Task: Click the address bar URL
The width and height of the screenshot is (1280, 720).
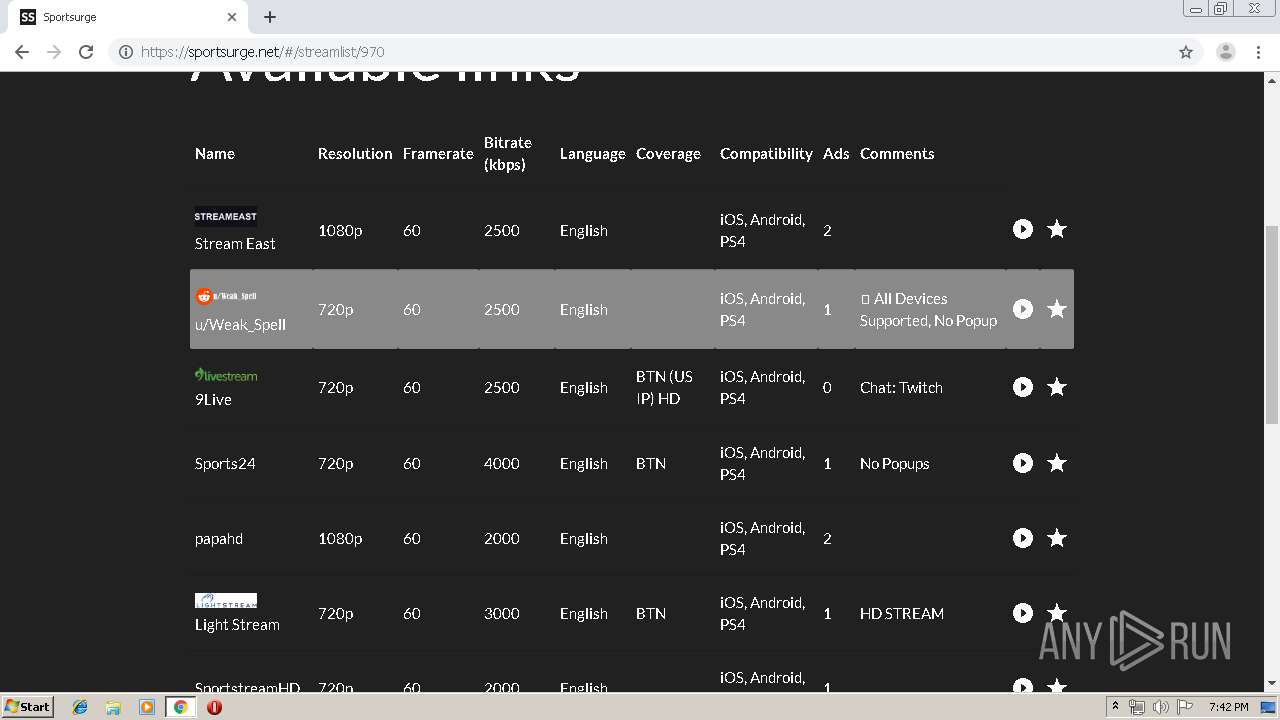Action: pyautogui.click(x=263, y=52)
